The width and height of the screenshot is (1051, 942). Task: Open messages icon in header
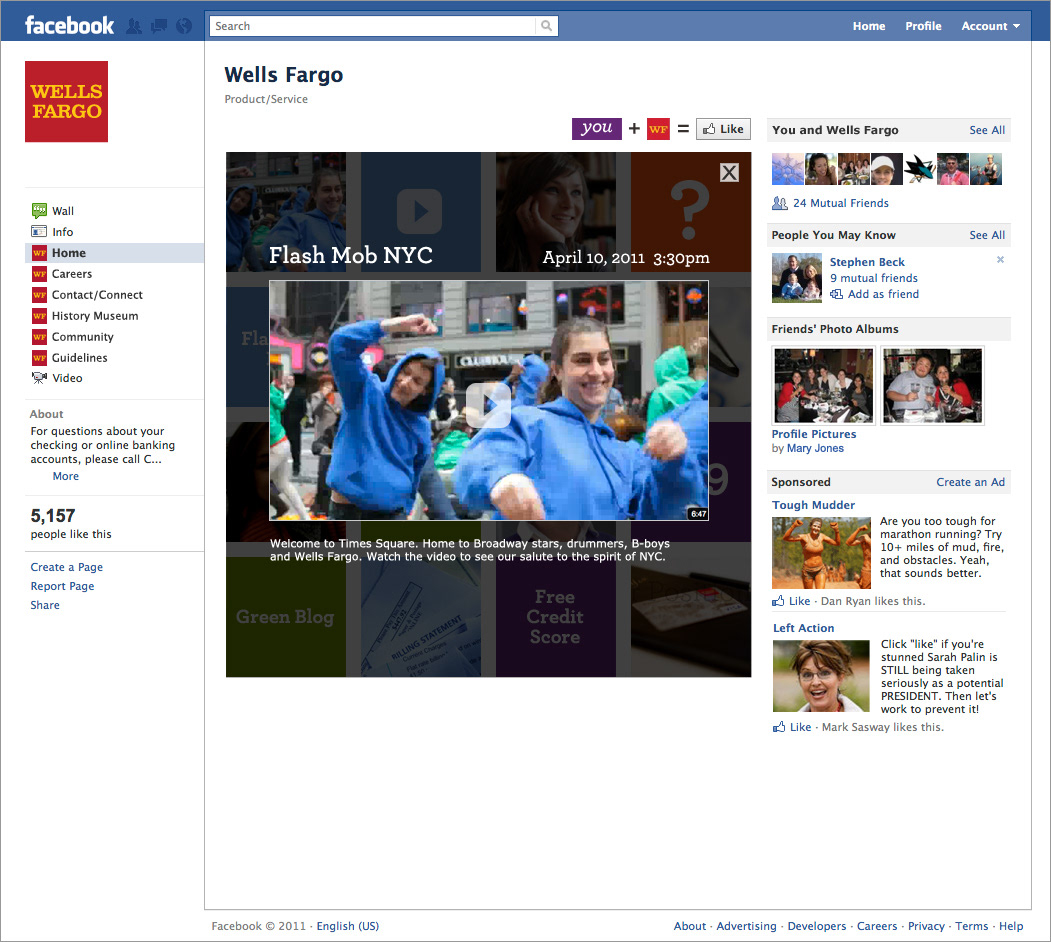(x=159, y=26)
